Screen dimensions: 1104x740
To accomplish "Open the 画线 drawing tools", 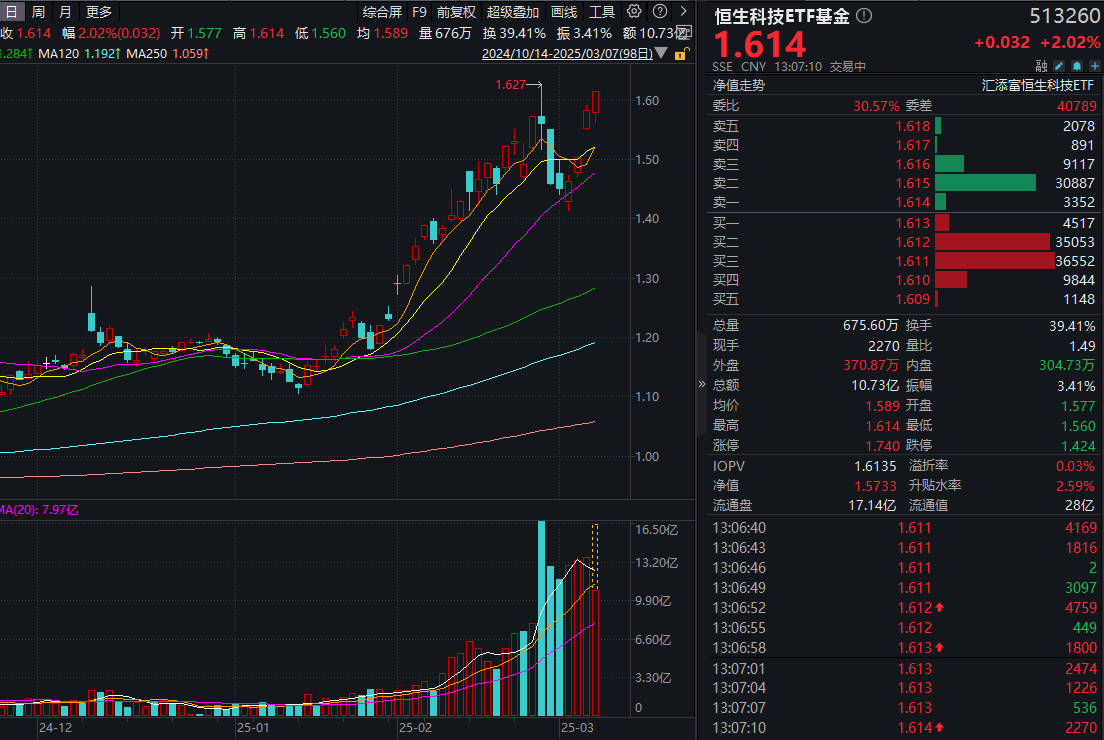I will [563, 13].
